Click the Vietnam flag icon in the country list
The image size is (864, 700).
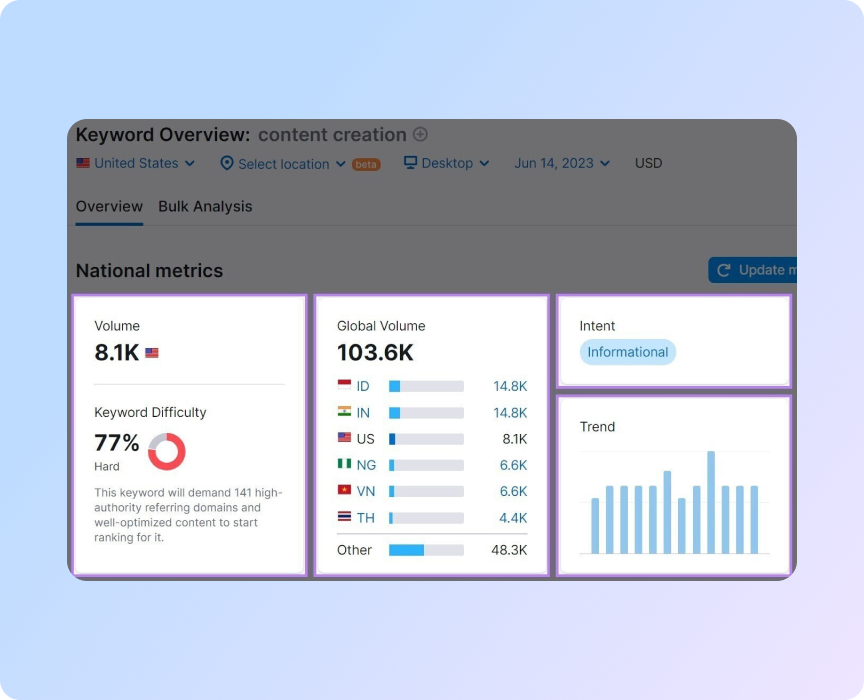[x=344, y=491]
